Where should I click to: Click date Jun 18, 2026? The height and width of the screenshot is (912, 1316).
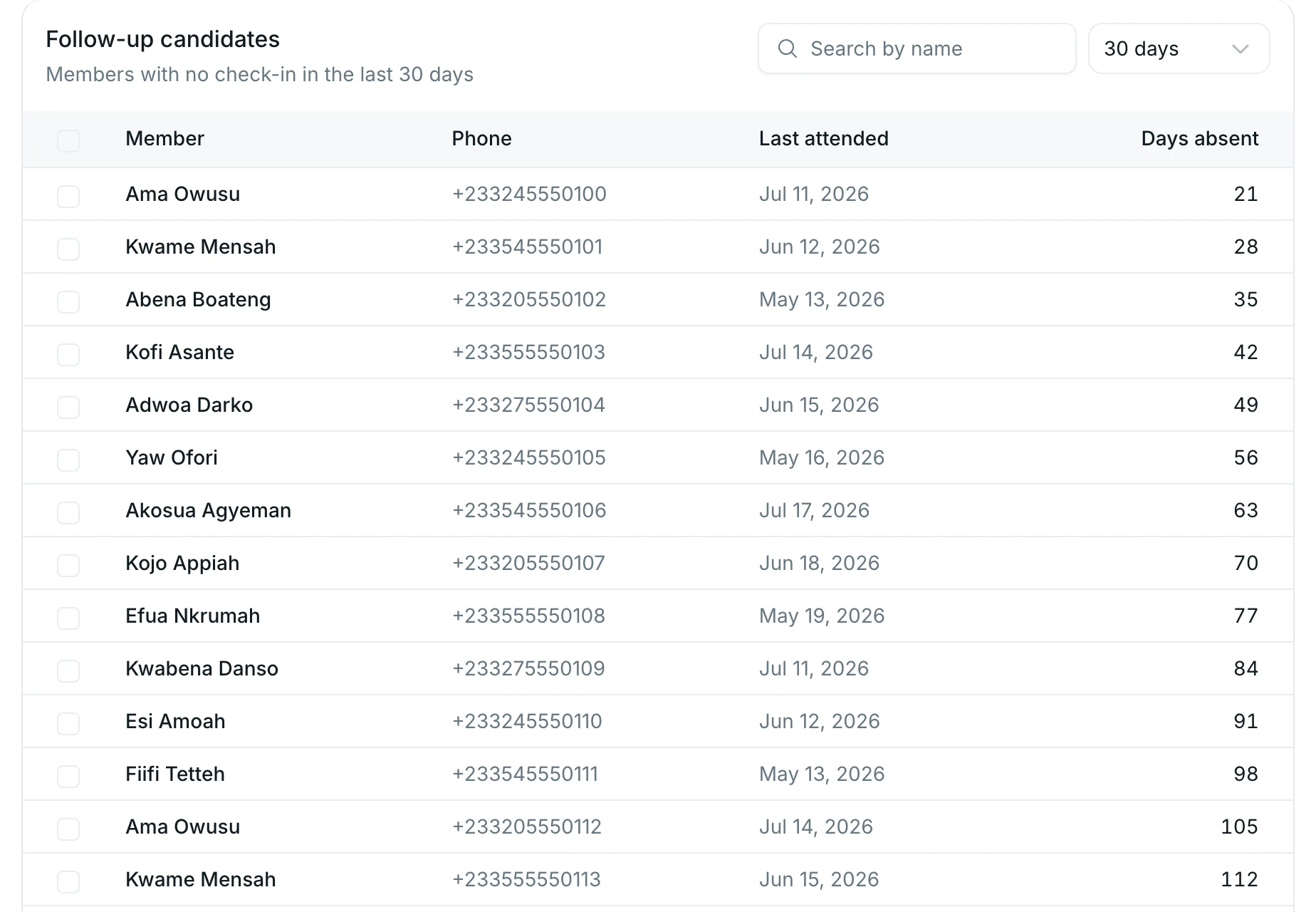(x=819, y=563)
